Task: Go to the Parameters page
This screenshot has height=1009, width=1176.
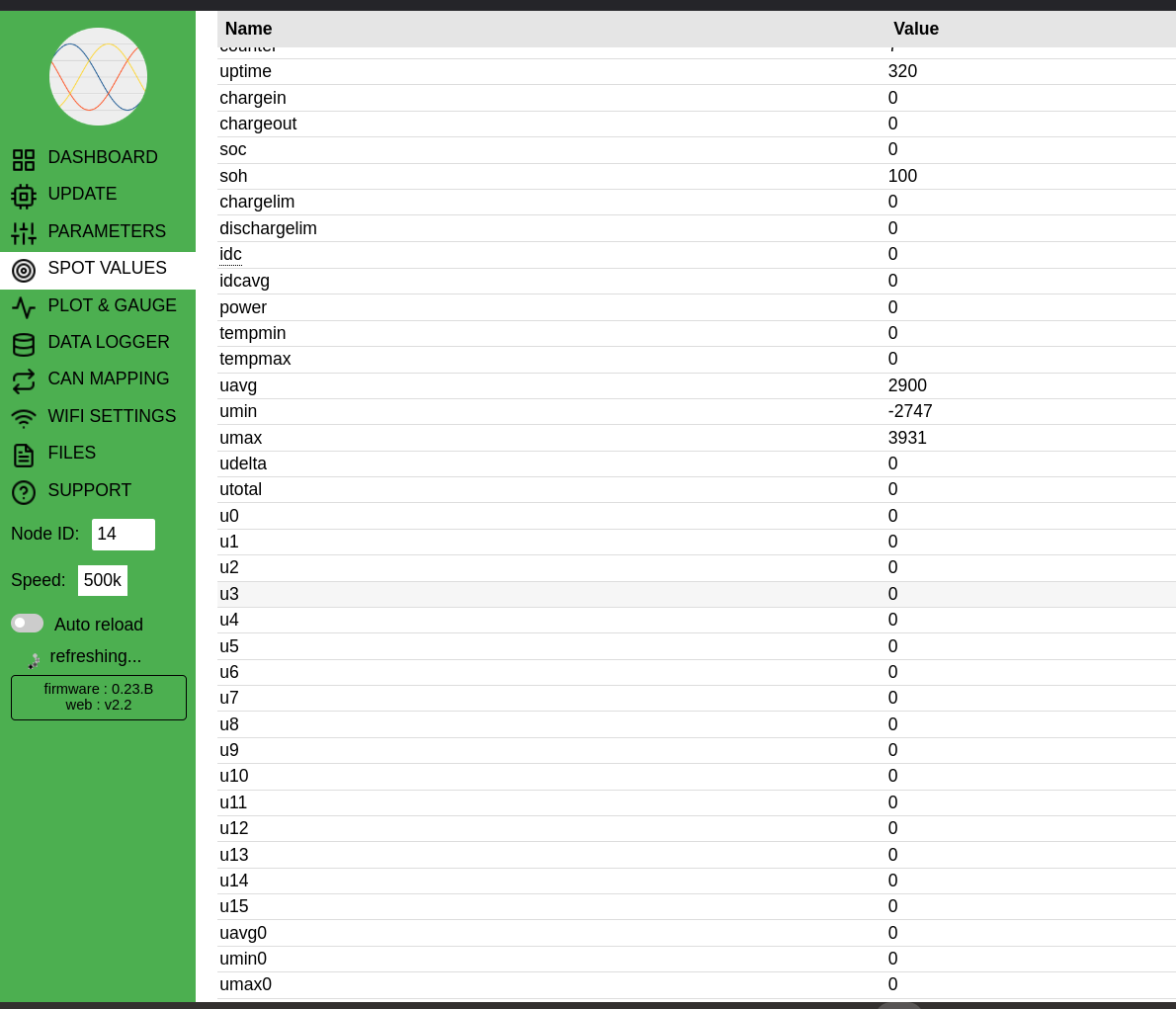Action: 107,231
